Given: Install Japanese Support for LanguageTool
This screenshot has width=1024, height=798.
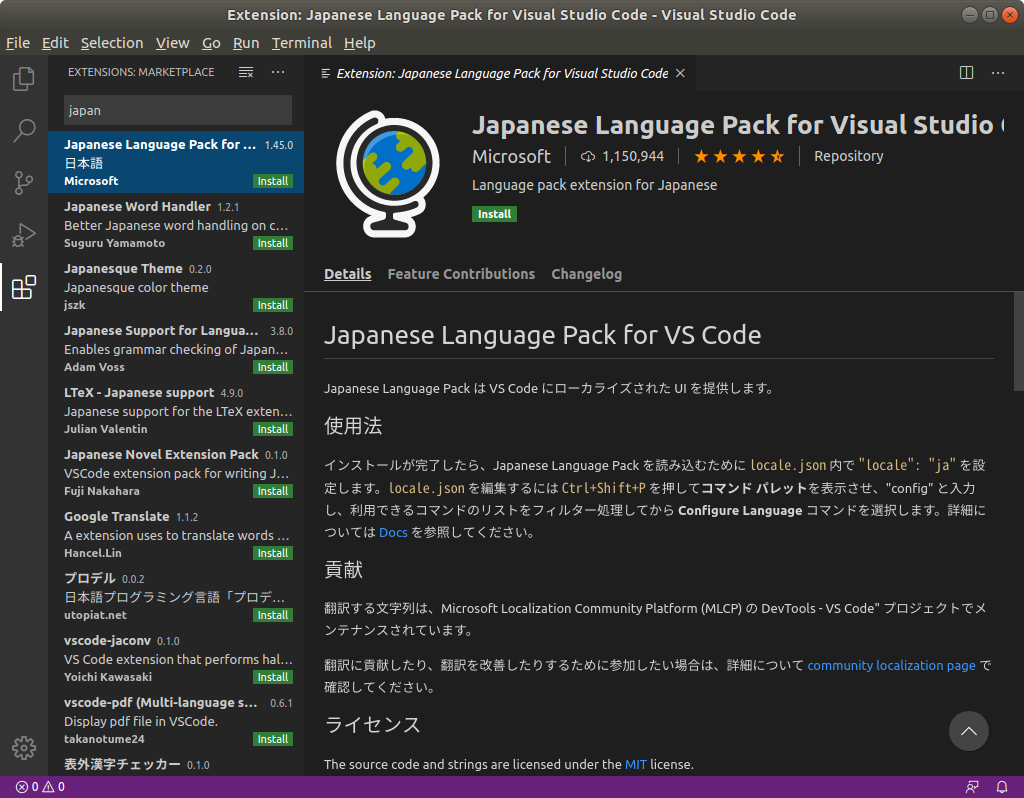Looking at the screenshot, I should pyautogui.click(x=273, y=367).
